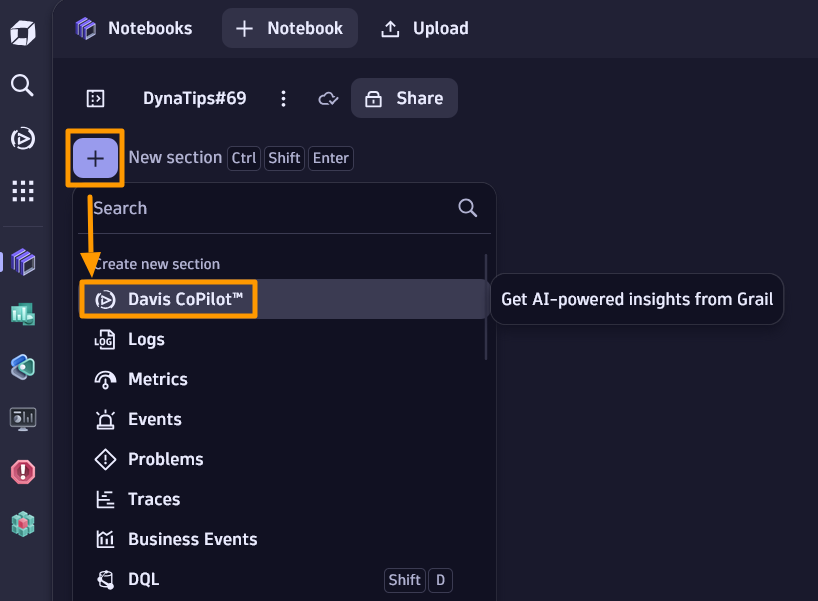
Task: Open the blue-green overlapping shapes app
Action: pos(23,367)
